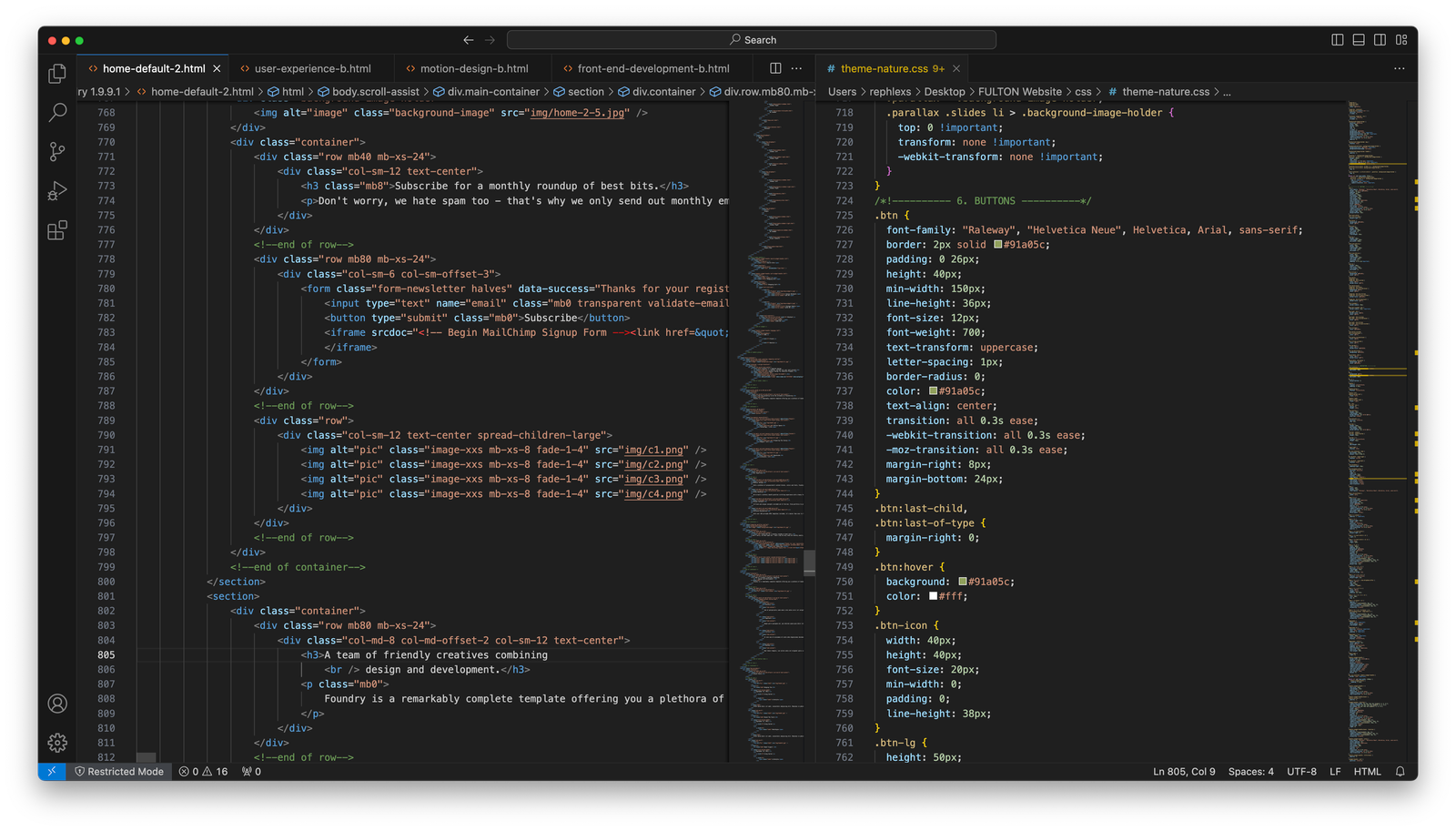Image resolution: width=1456 pixels, height=831 pixels.
Task: Switch to the front-end-development-b.html tab
Action: coord(653,68)
